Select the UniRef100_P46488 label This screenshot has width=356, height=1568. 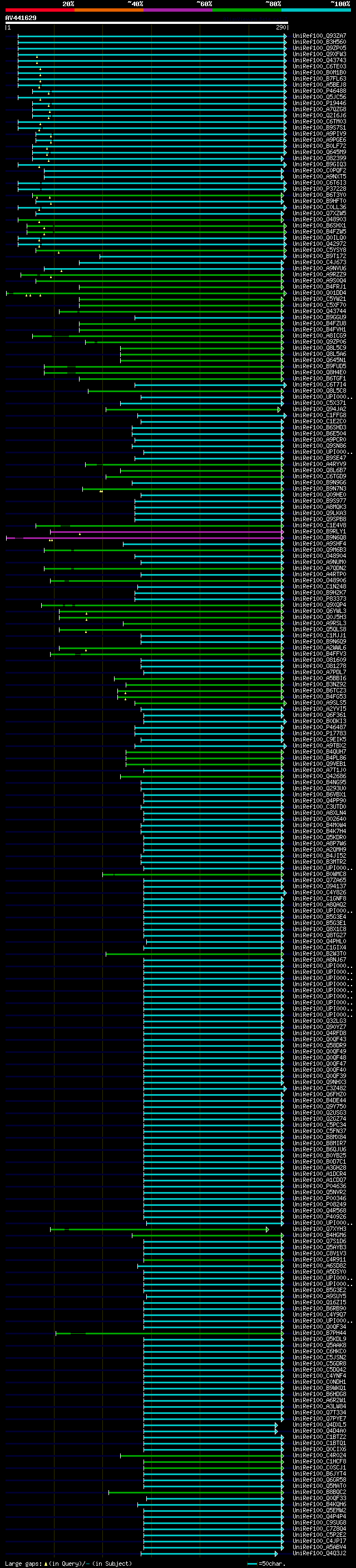319,91
